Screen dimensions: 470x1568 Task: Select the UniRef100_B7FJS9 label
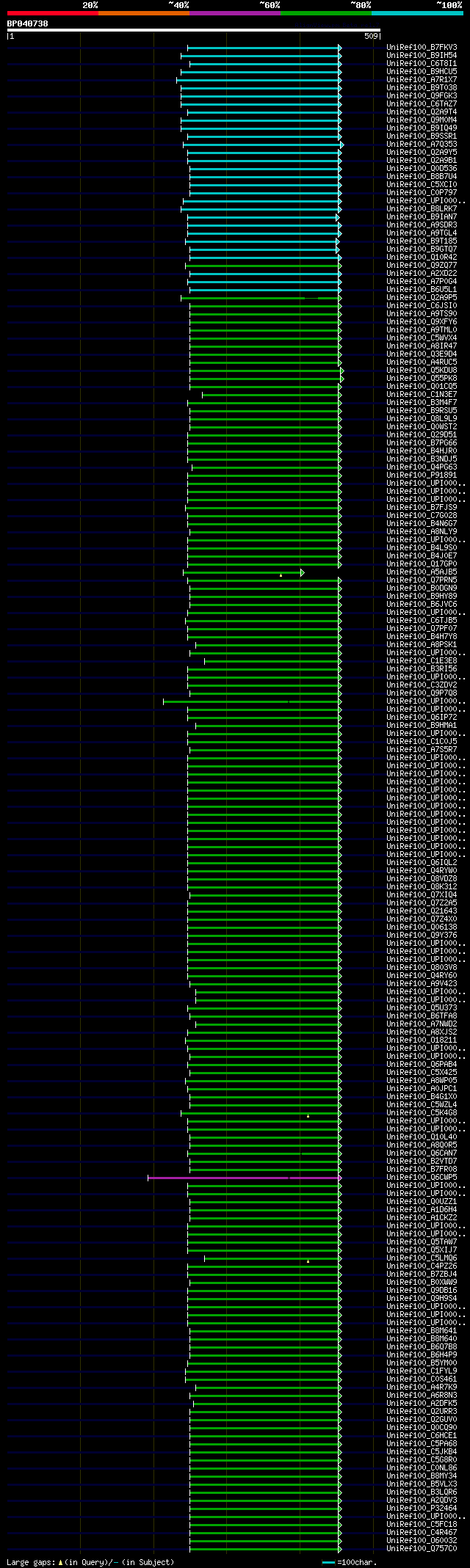coord(422,508)
